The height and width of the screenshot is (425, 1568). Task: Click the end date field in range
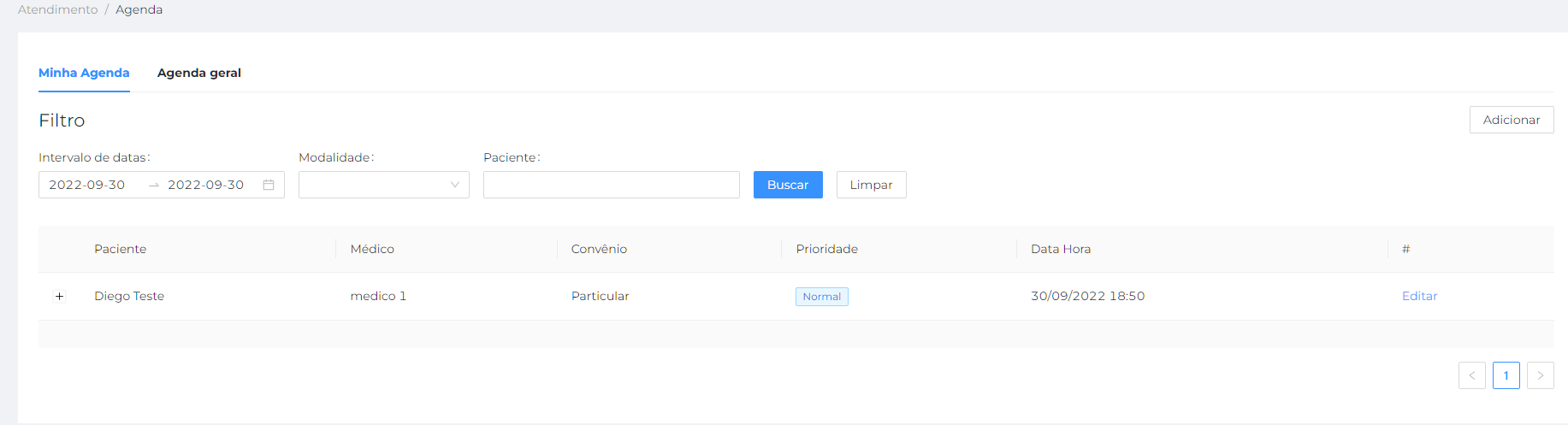206,185
